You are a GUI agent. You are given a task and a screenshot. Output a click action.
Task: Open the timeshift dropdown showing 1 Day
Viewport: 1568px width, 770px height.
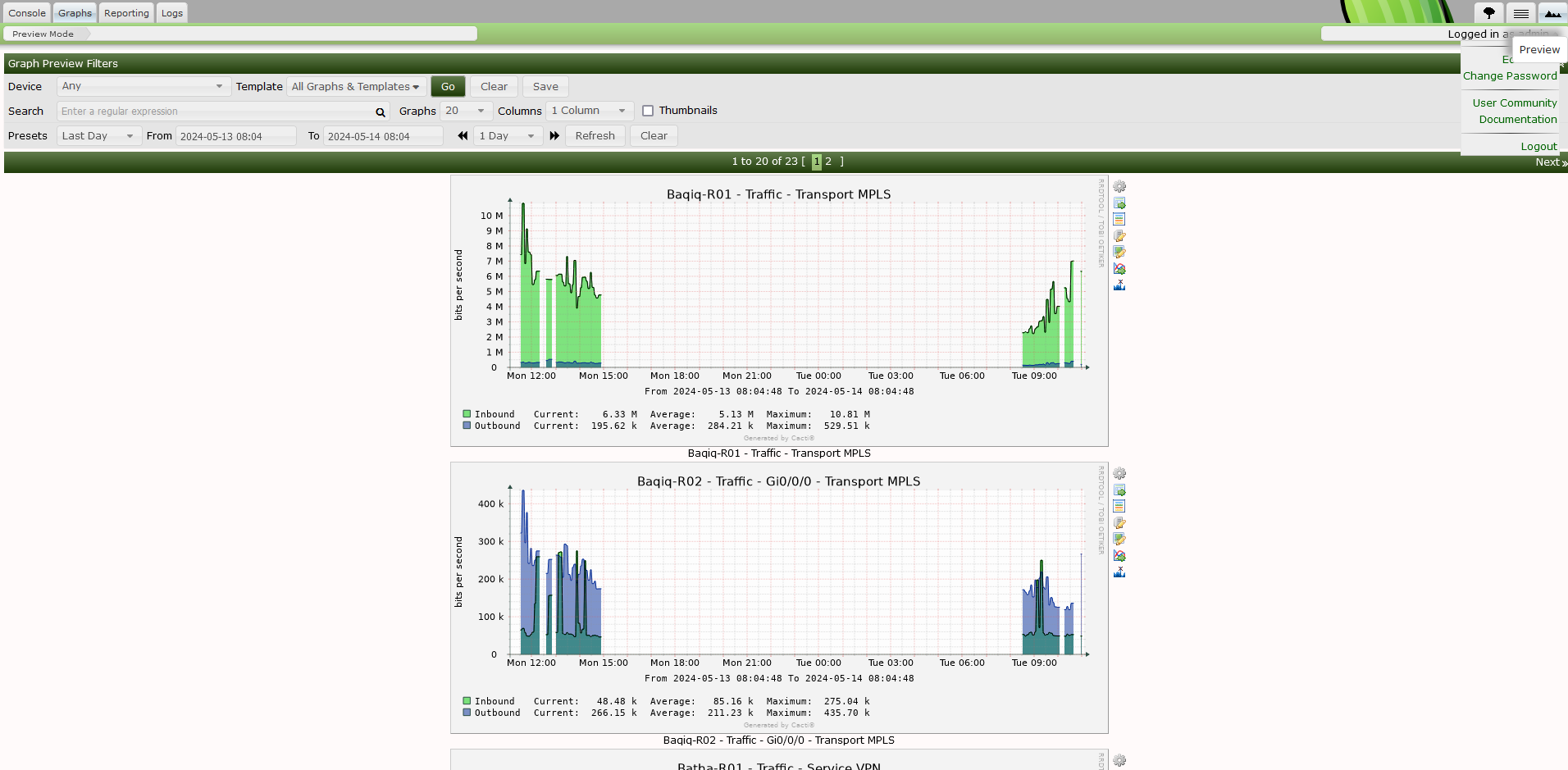[x=508, y=136]
